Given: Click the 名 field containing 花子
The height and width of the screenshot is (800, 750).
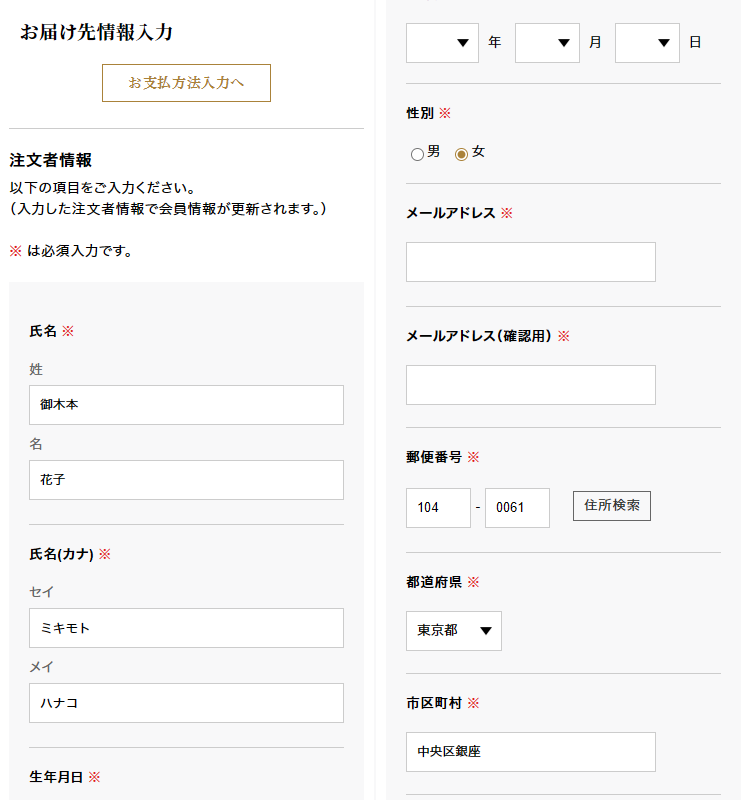Looking at the screenshot, I should click(x=186, y=480).
